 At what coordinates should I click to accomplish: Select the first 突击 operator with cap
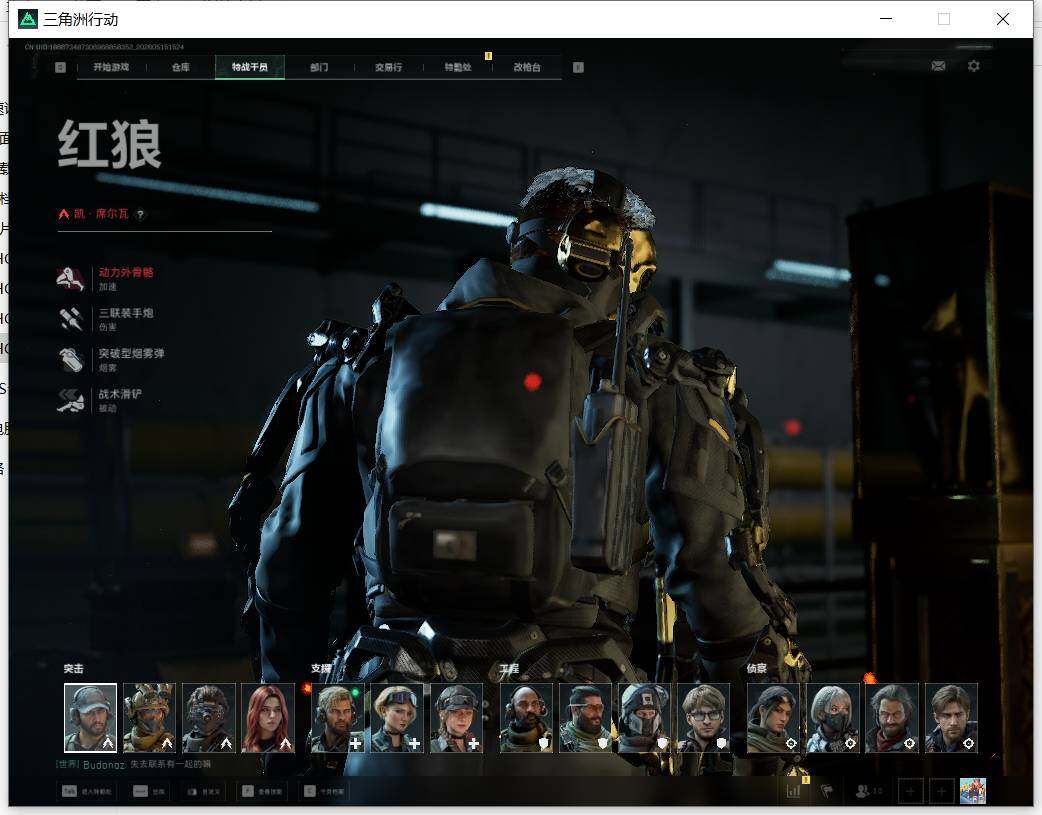[x=90, y=718]
